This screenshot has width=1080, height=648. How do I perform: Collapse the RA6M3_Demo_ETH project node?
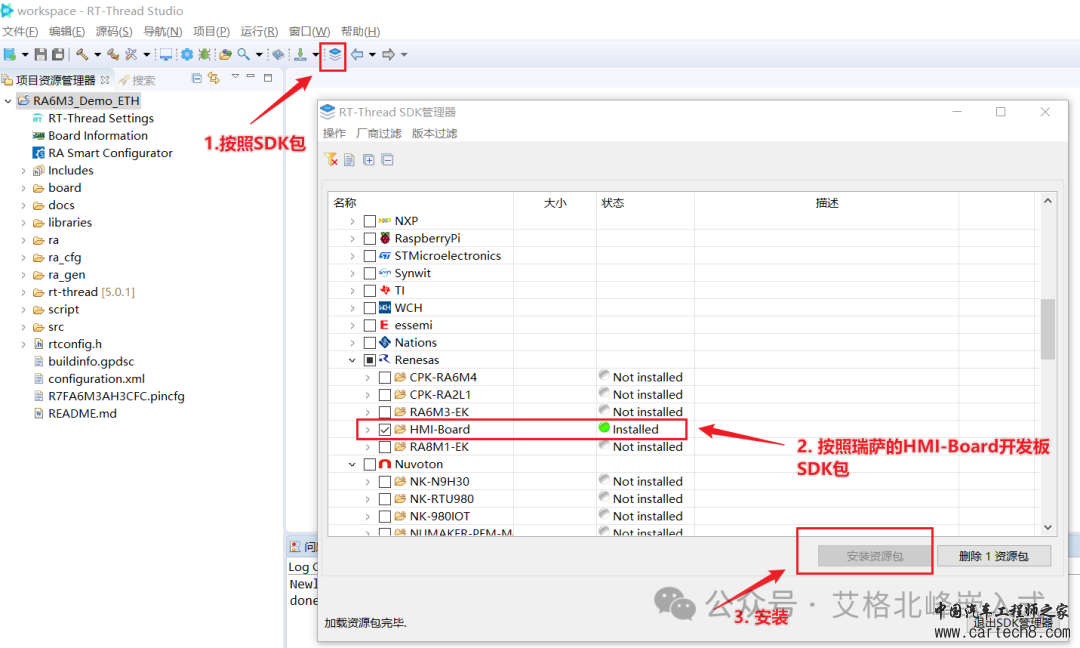pos(8,101)
